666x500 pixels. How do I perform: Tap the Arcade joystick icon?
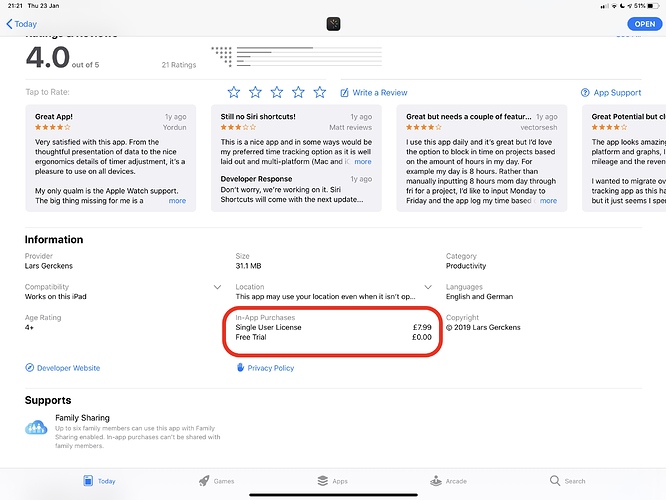(x=436, y=481)
